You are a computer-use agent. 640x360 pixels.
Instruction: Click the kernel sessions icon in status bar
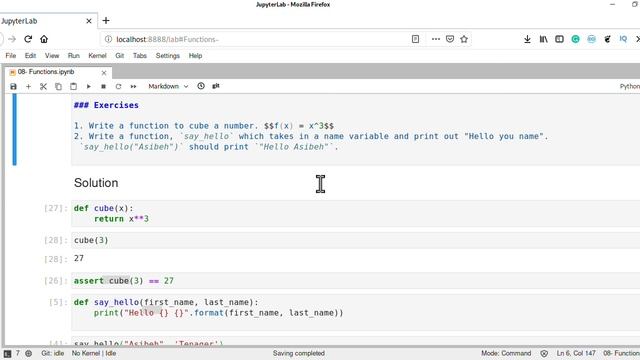coord(29,353)
